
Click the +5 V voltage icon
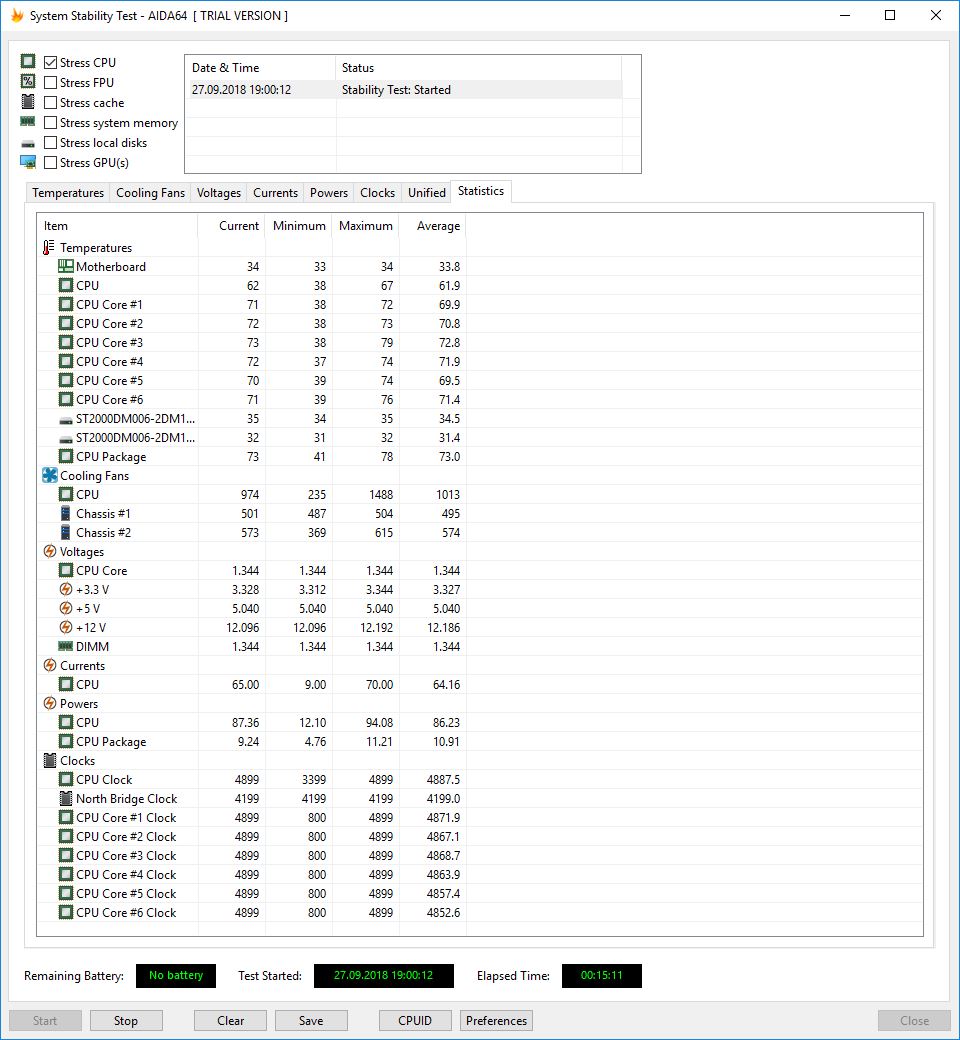[66, 608]
